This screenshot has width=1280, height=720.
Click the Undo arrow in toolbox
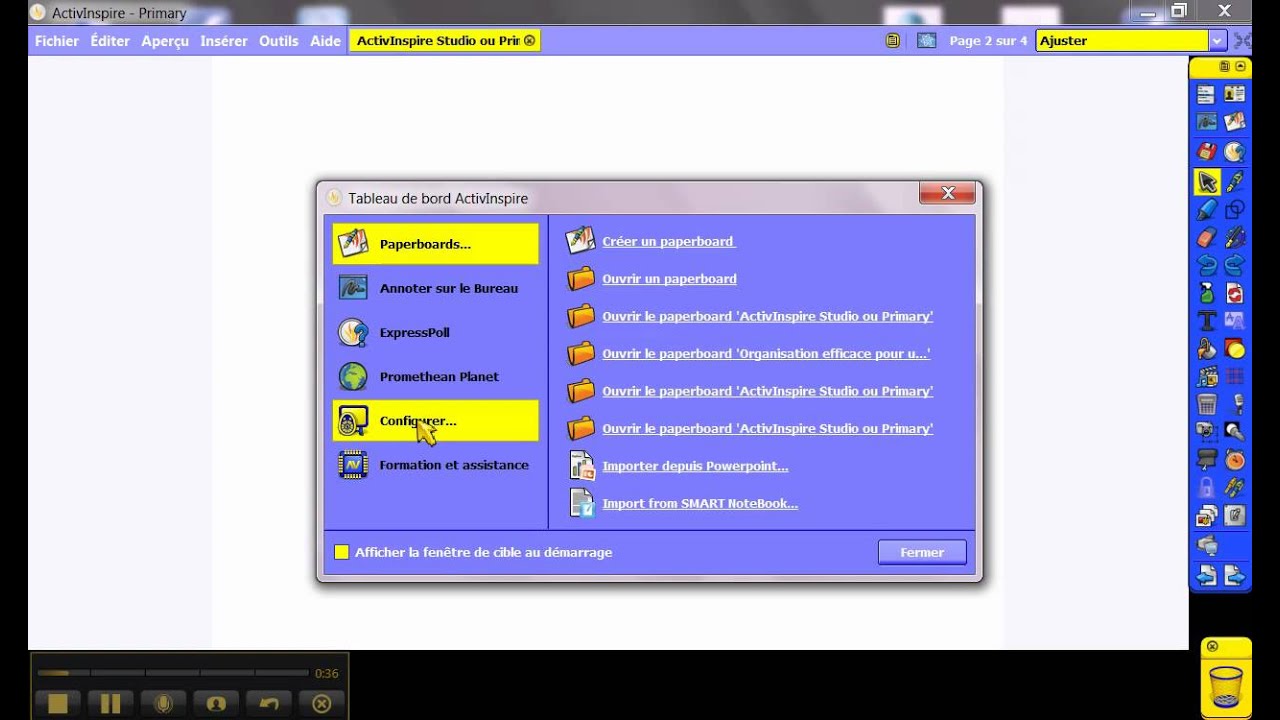(x=1207, y=266)
